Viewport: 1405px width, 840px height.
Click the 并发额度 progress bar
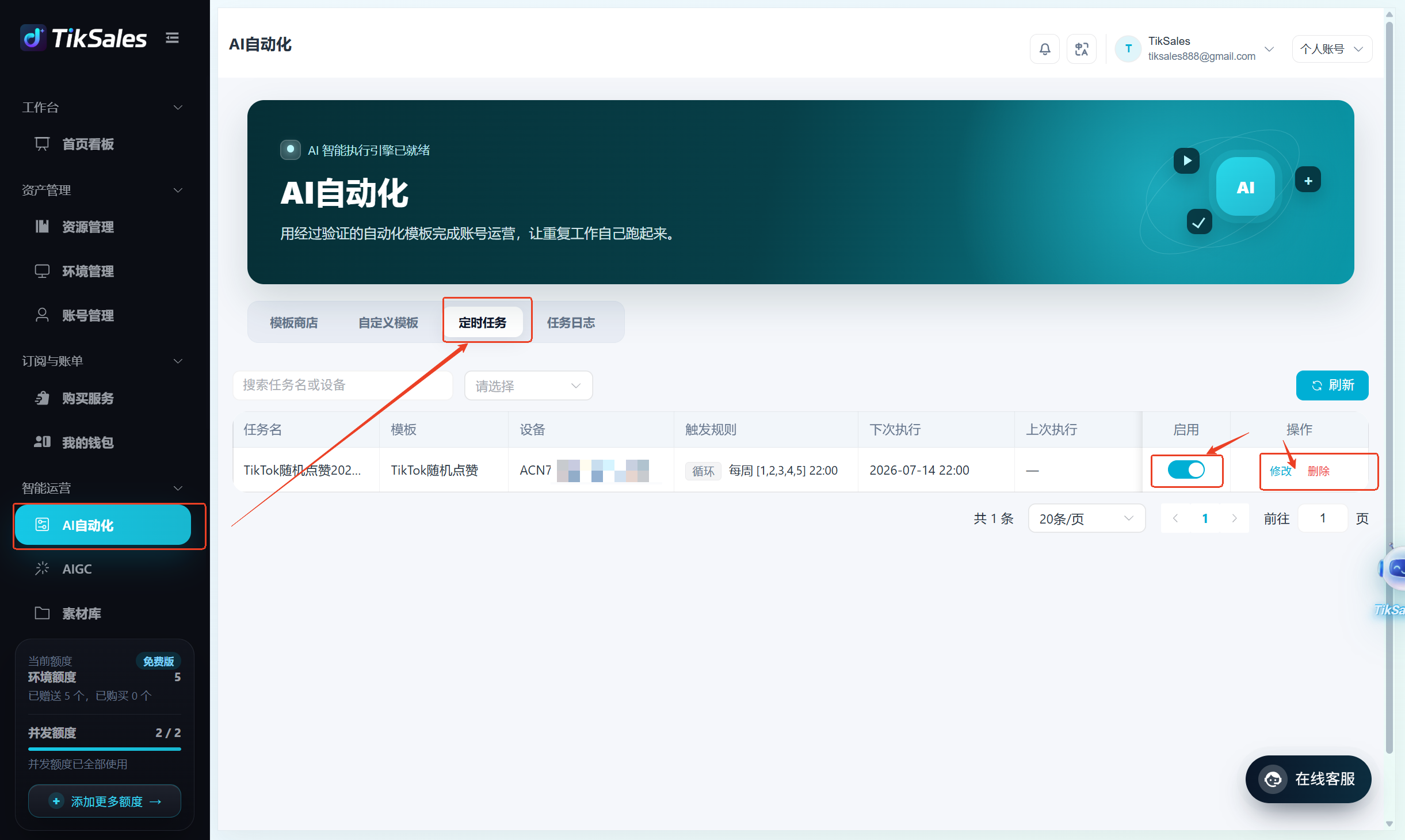pos(105,749)
